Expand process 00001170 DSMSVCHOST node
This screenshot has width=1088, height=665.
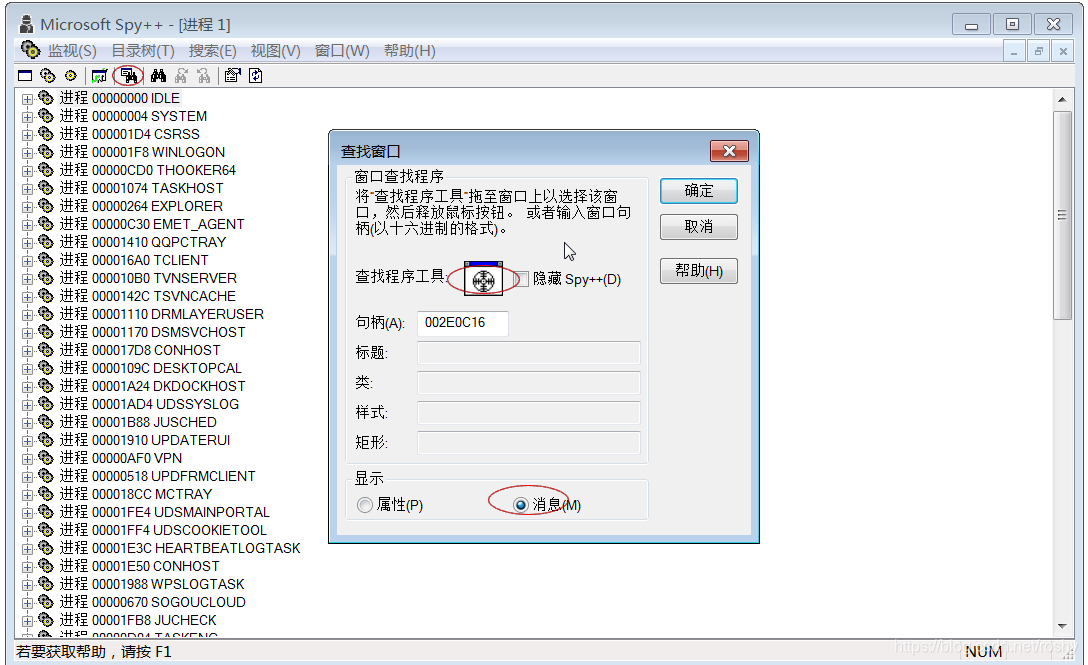click(27, 333)
